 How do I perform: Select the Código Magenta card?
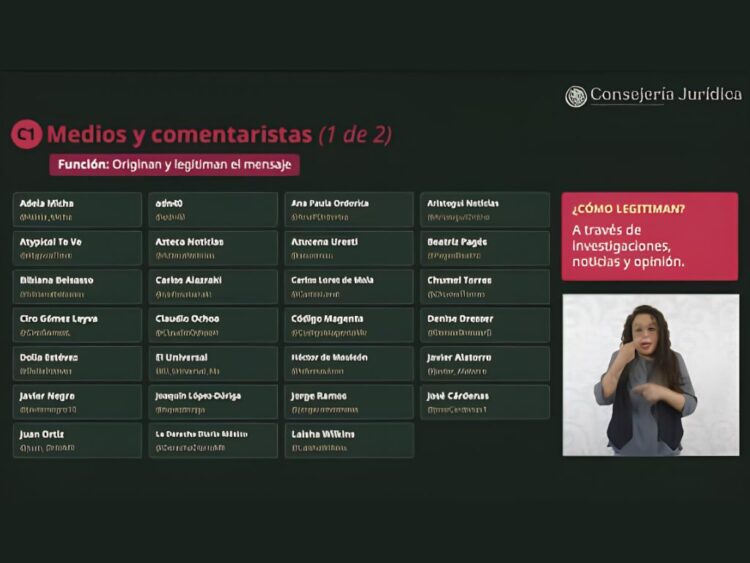(x=349, y=325)
